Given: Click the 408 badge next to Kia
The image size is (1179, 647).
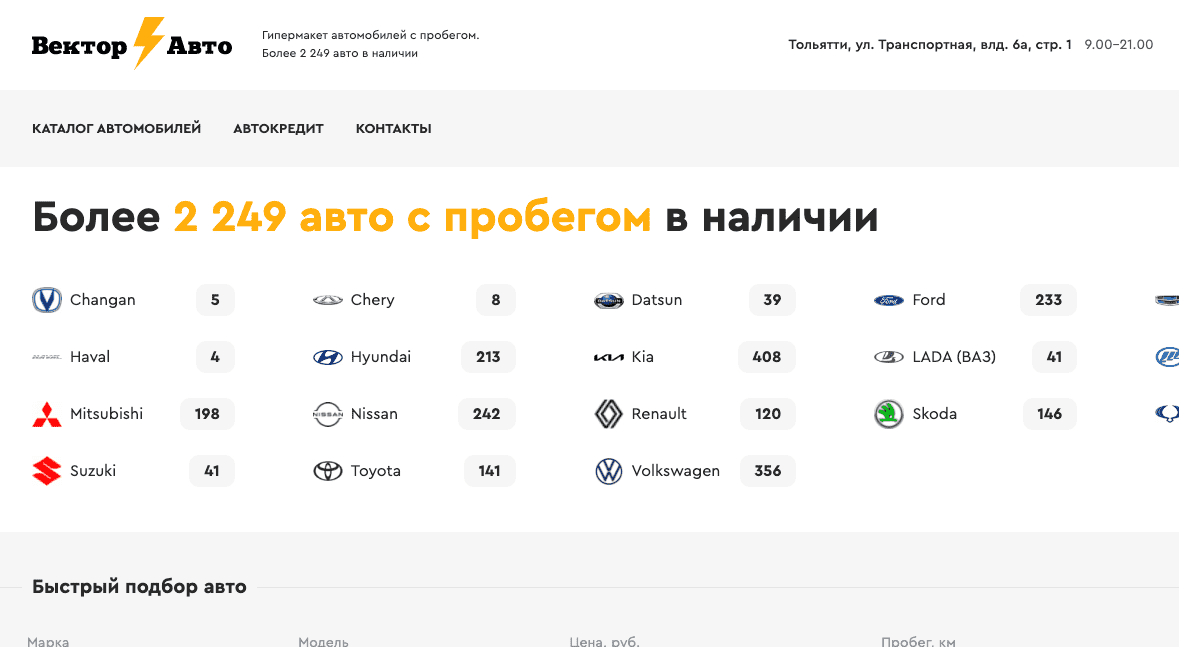Looking at the screenshot, I should tap(766, 356).
